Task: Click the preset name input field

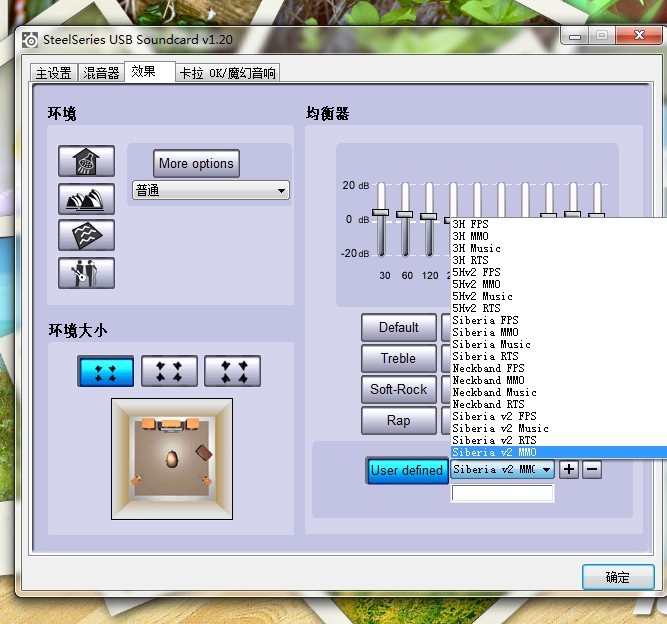Action: [502, 493]
